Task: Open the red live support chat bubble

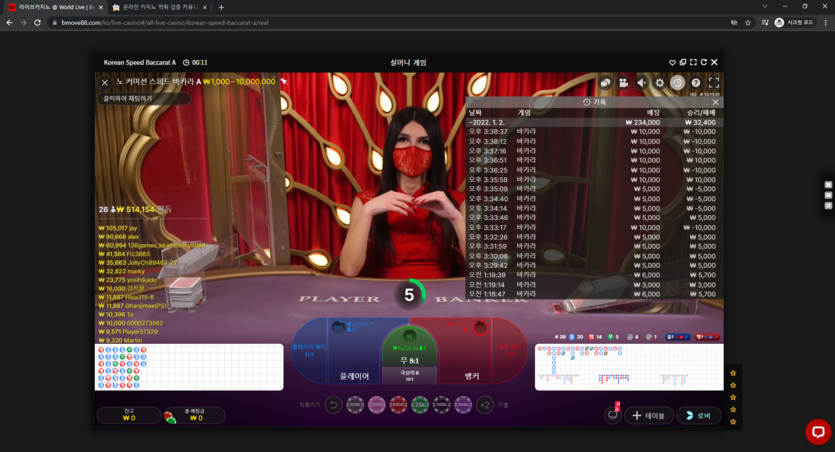Action: tap(818, 432)
